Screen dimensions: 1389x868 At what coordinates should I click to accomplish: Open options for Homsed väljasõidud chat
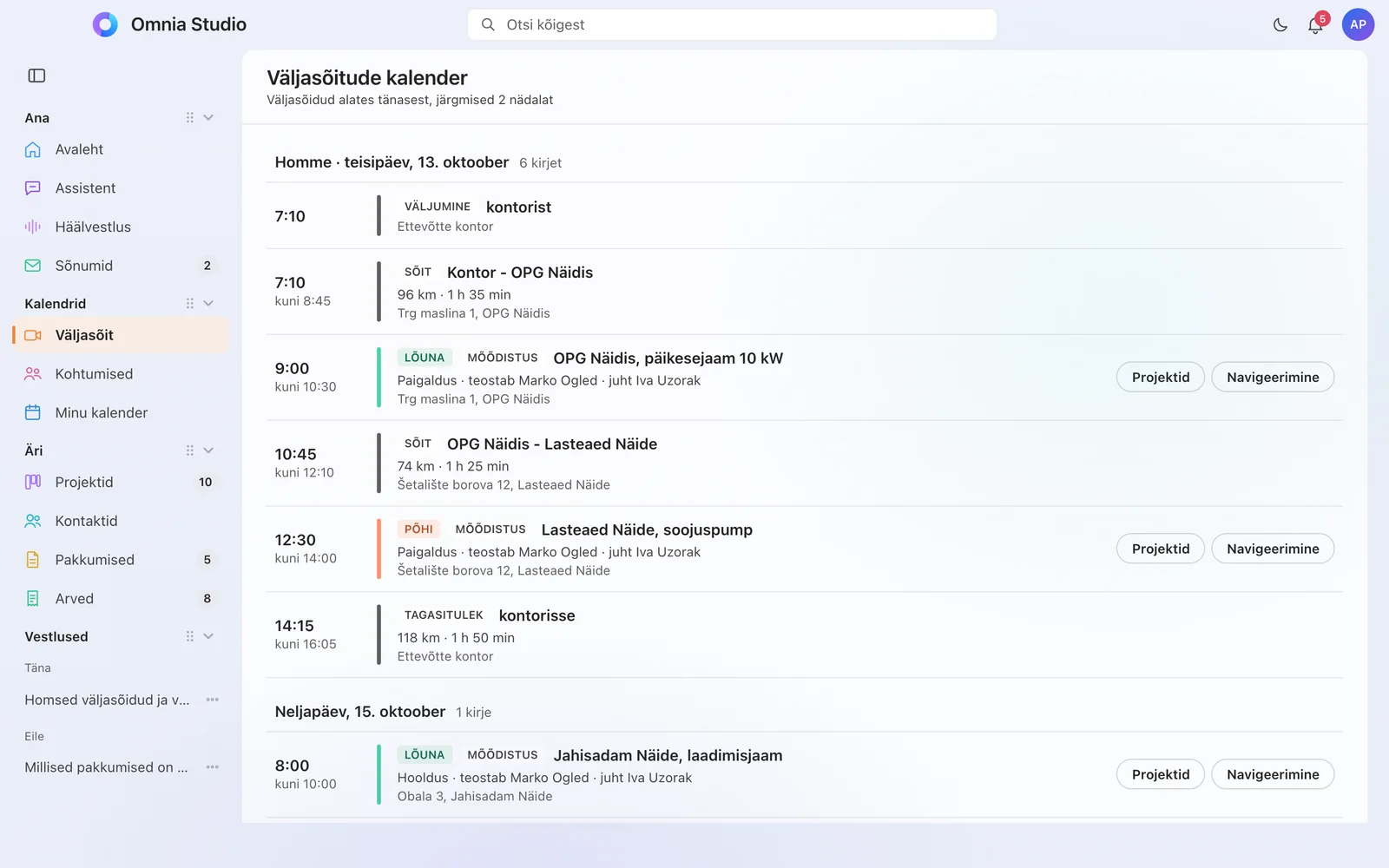coord(213,700)
